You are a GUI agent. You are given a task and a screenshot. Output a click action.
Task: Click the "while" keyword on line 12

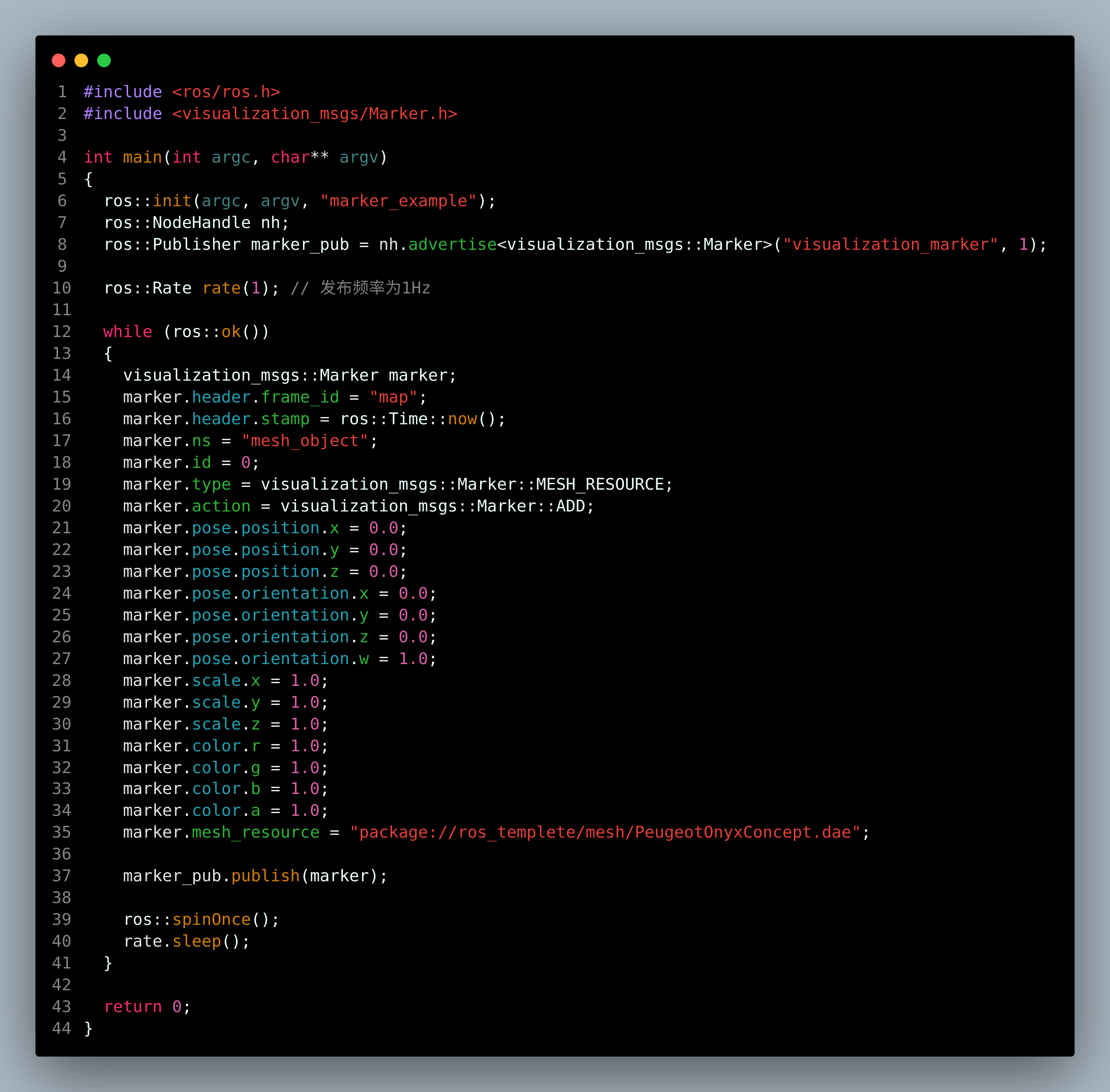pyautogui.click(x=128, y=332)
